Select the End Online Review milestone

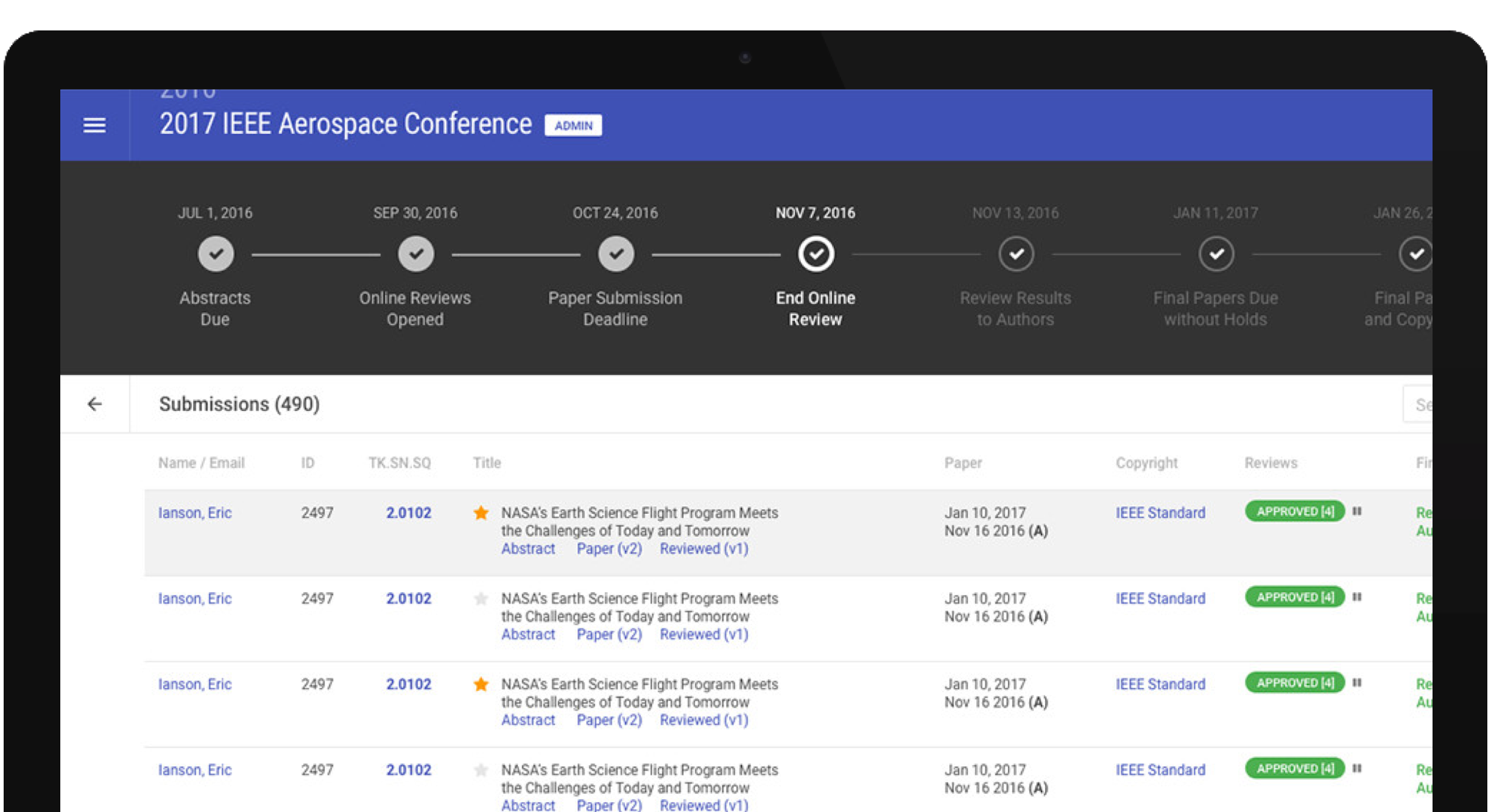(x=816, y=254)
